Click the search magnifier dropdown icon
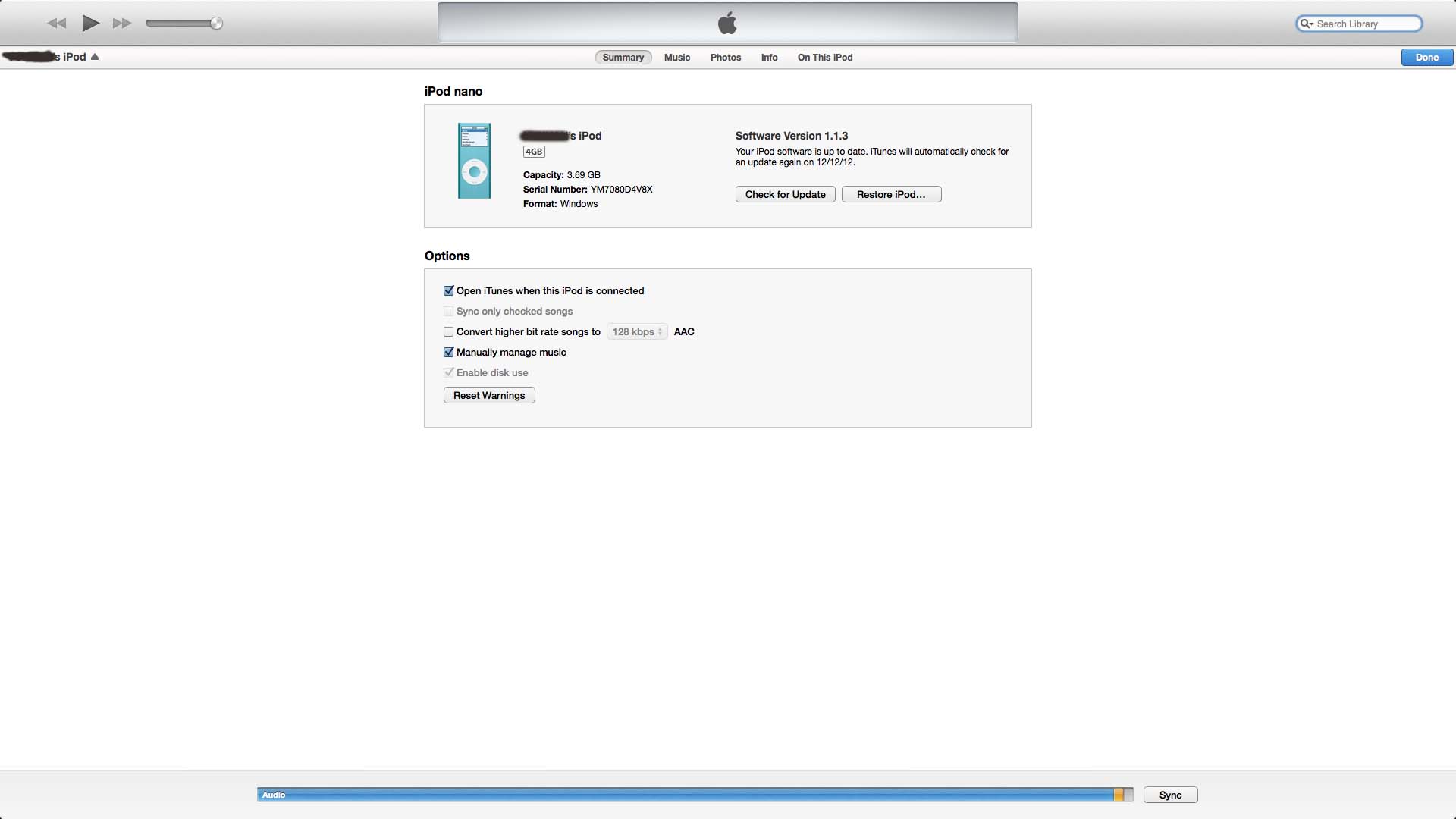 (x=1306, y=24)
